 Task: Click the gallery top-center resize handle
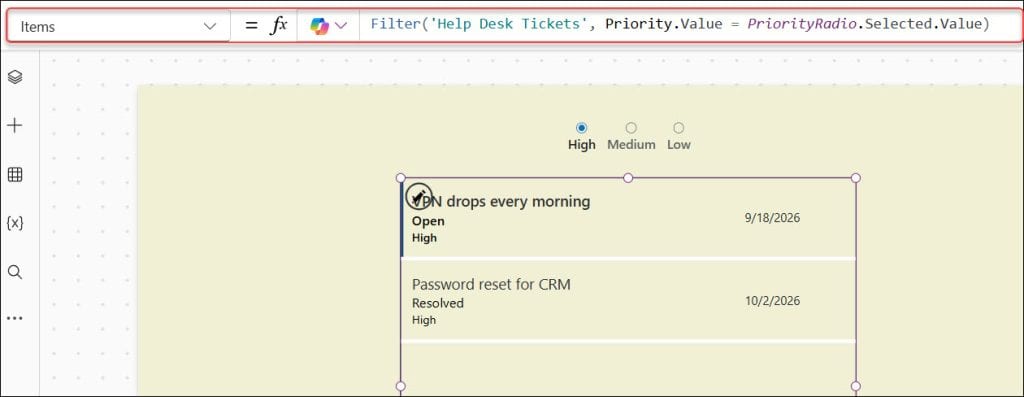[x=628, y=178]
